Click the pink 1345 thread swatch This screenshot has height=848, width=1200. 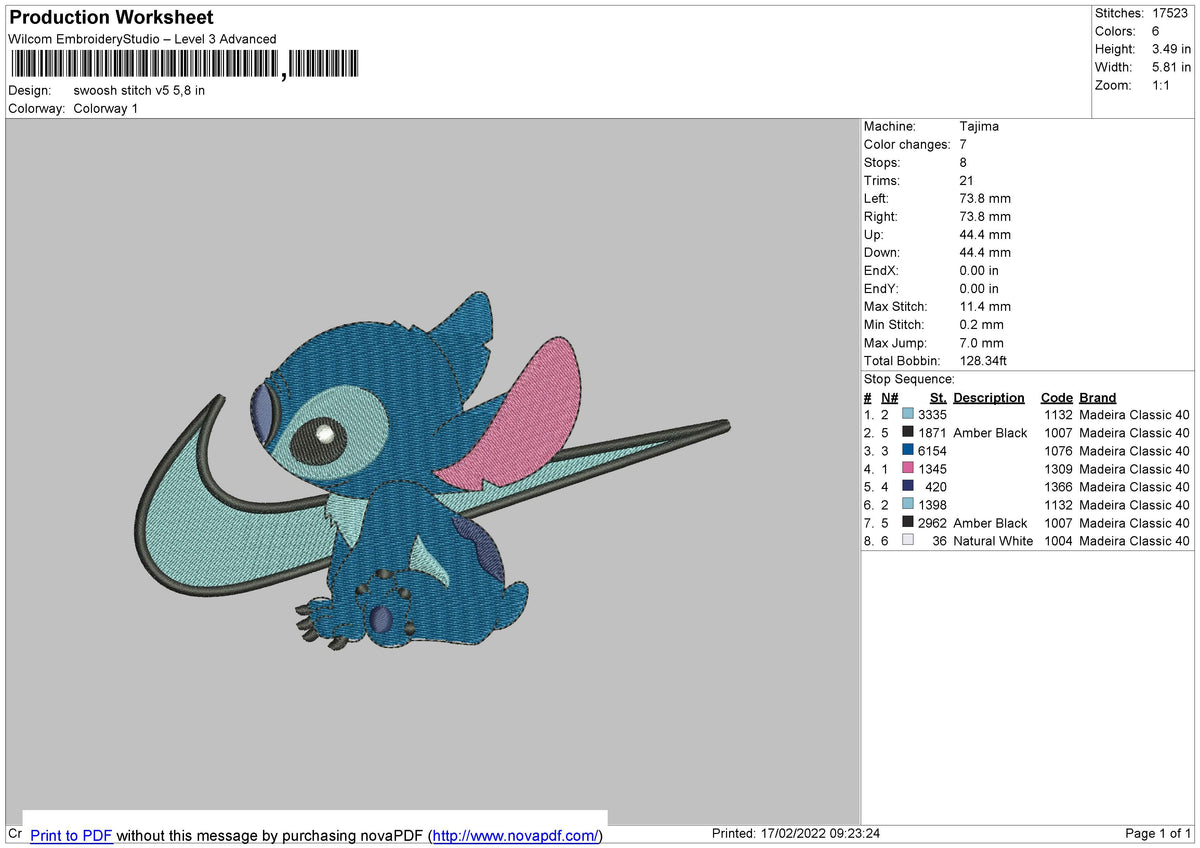coord(910,469)
